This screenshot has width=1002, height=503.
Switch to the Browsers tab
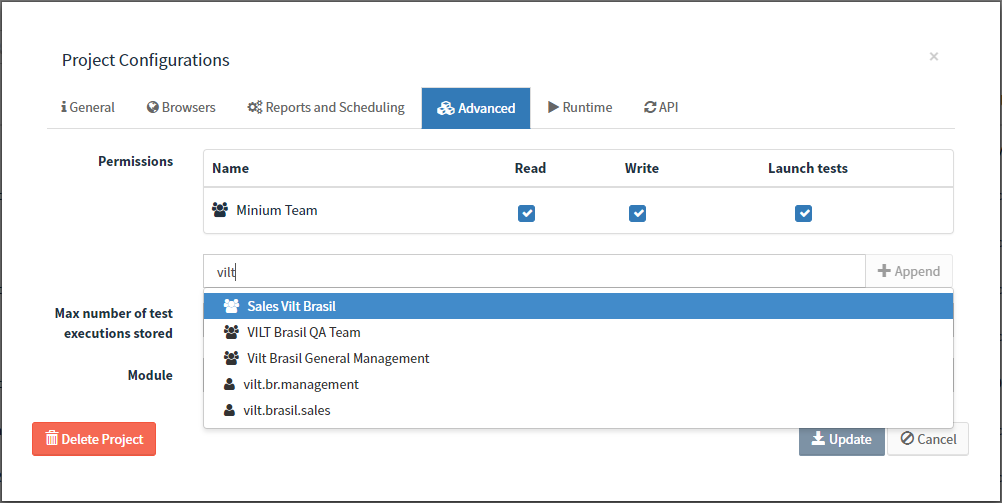coord(181,107)
